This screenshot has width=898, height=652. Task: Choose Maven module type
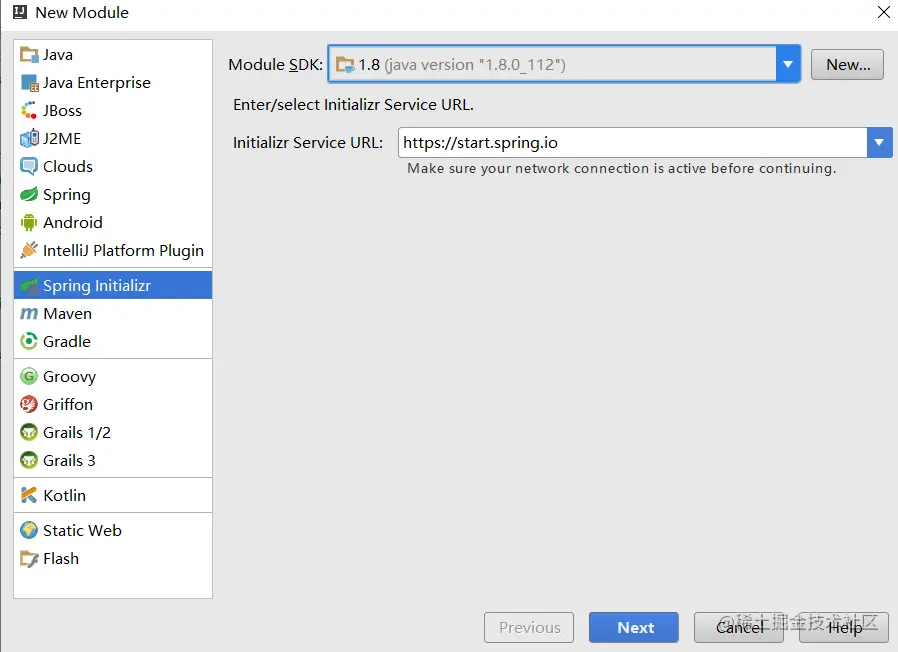(x=113, y=313)
